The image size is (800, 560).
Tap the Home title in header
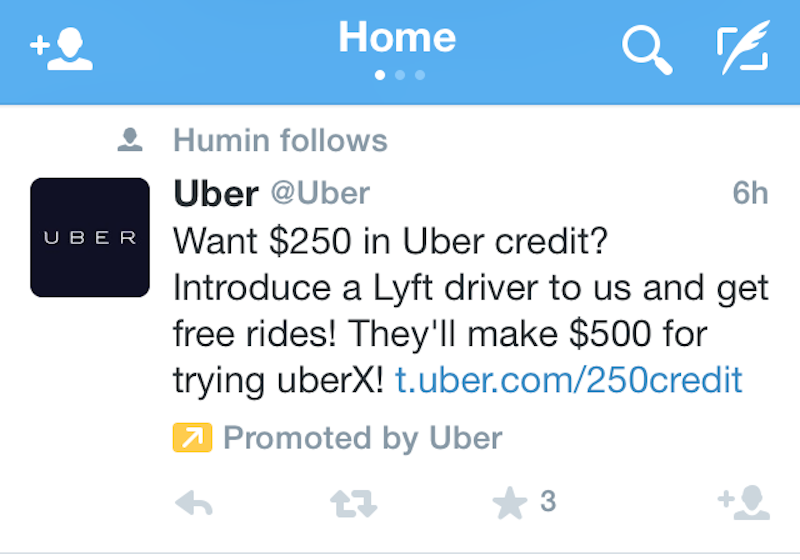(x=397, y=37)
